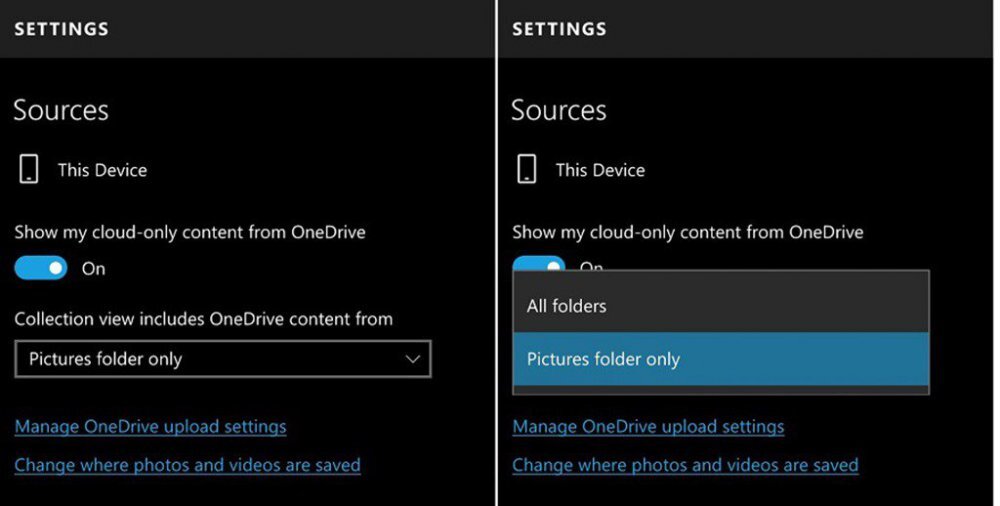Click the SETTINGS header in the right panel
Viewport: 1000px width, 506px height.
(559, 29)
